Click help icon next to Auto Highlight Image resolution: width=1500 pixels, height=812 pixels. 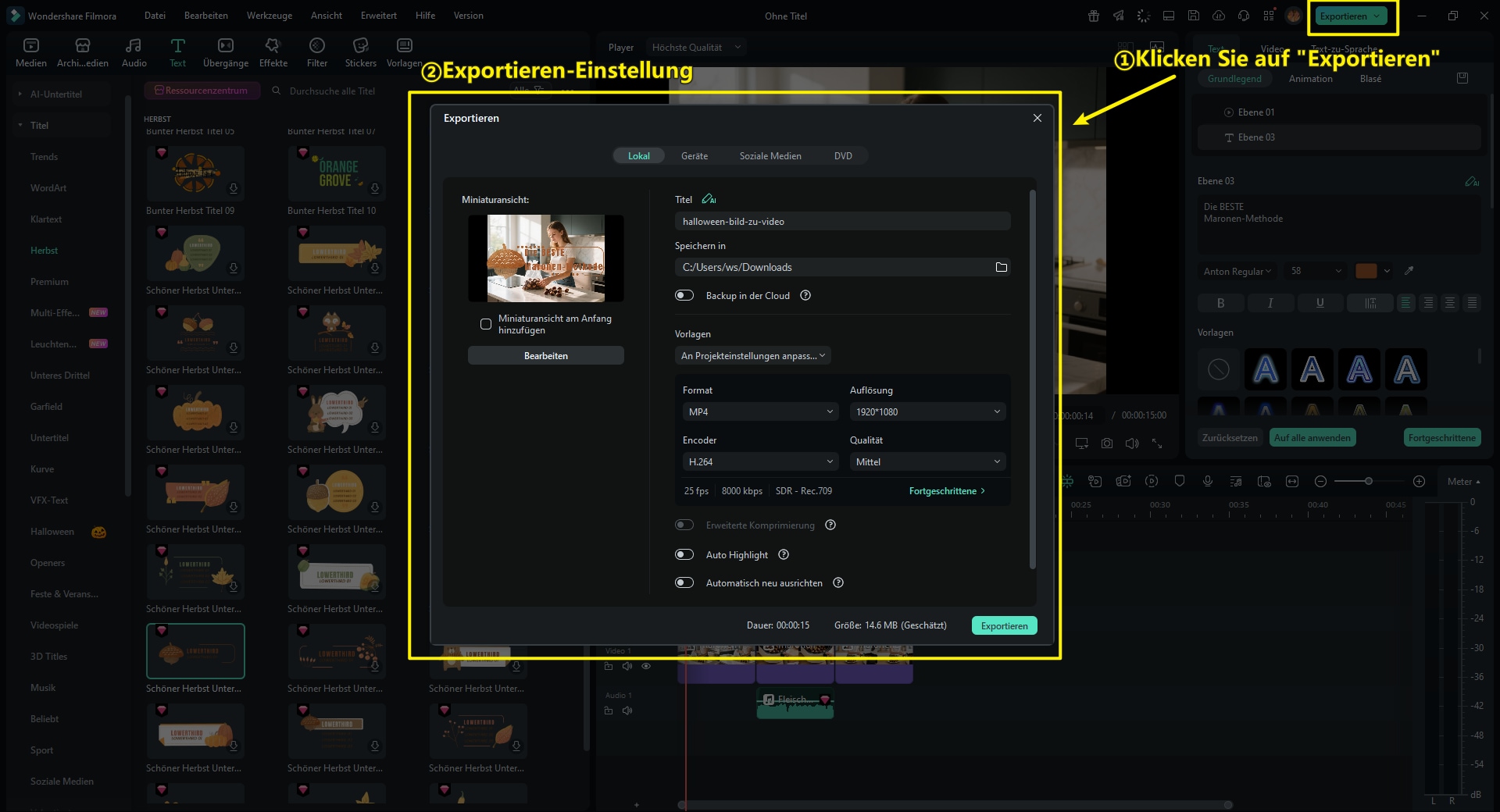[784, 554]
